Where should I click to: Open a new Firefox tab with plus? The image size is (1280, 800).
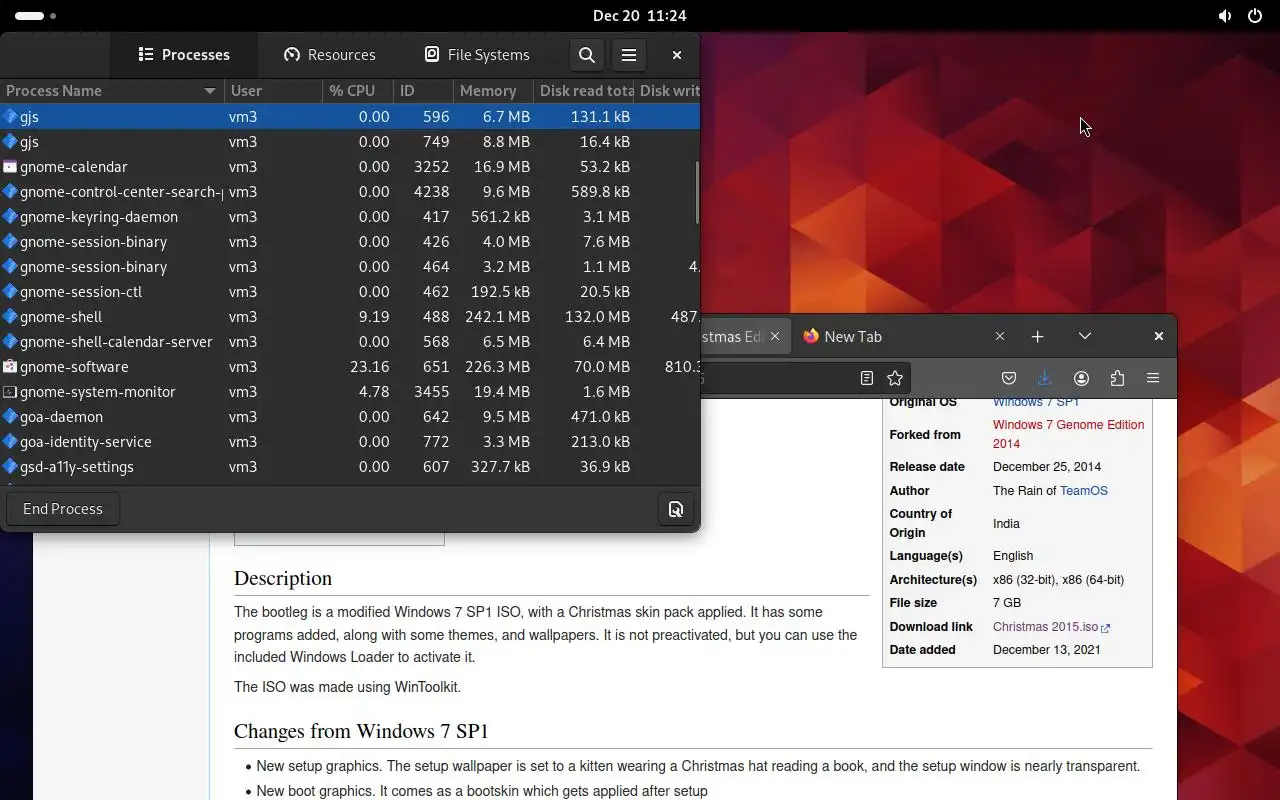[1037, 336]
